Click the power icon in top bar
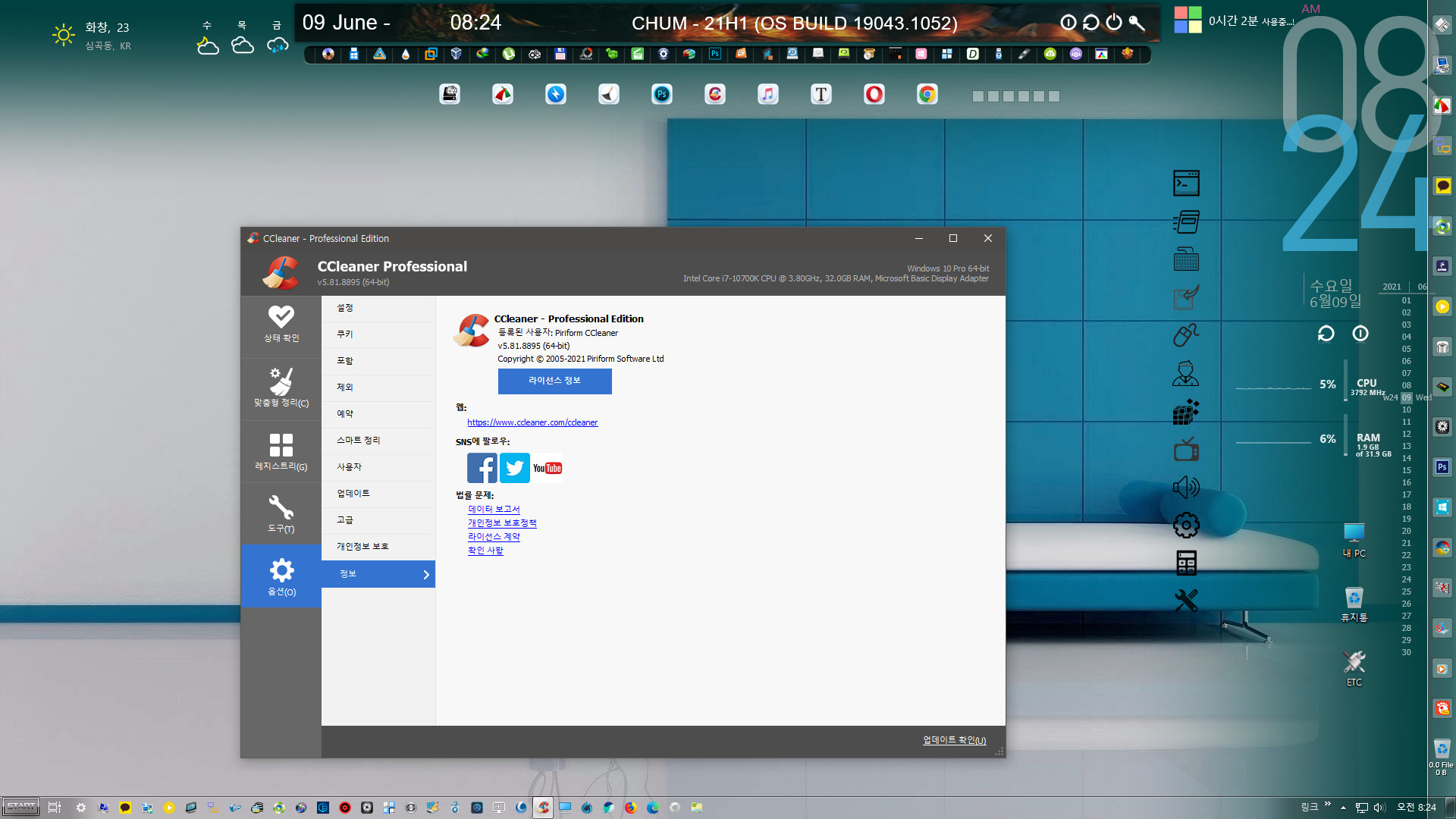This screenshot has height=819, width=1456. 1114,23
